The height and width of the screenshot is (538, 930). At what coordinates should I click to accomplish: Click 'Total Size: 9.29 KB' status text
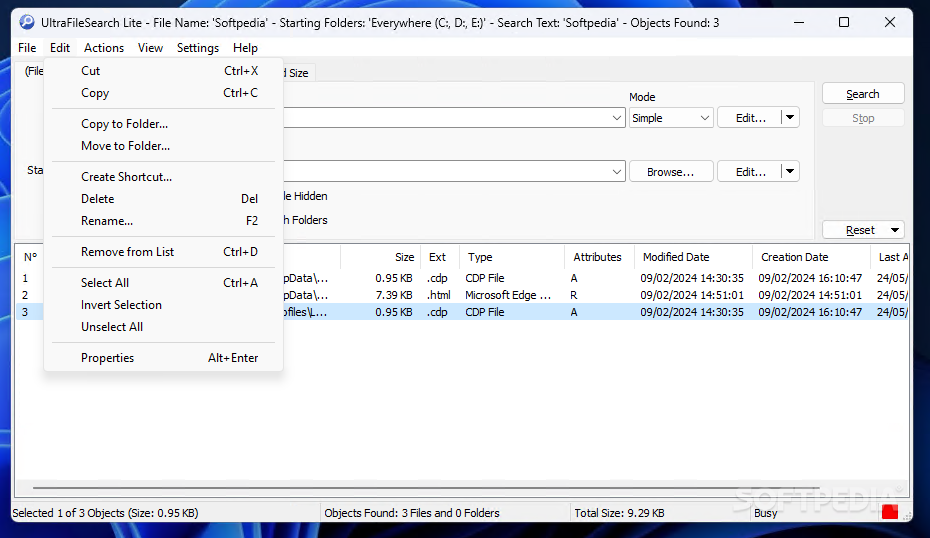619,513
